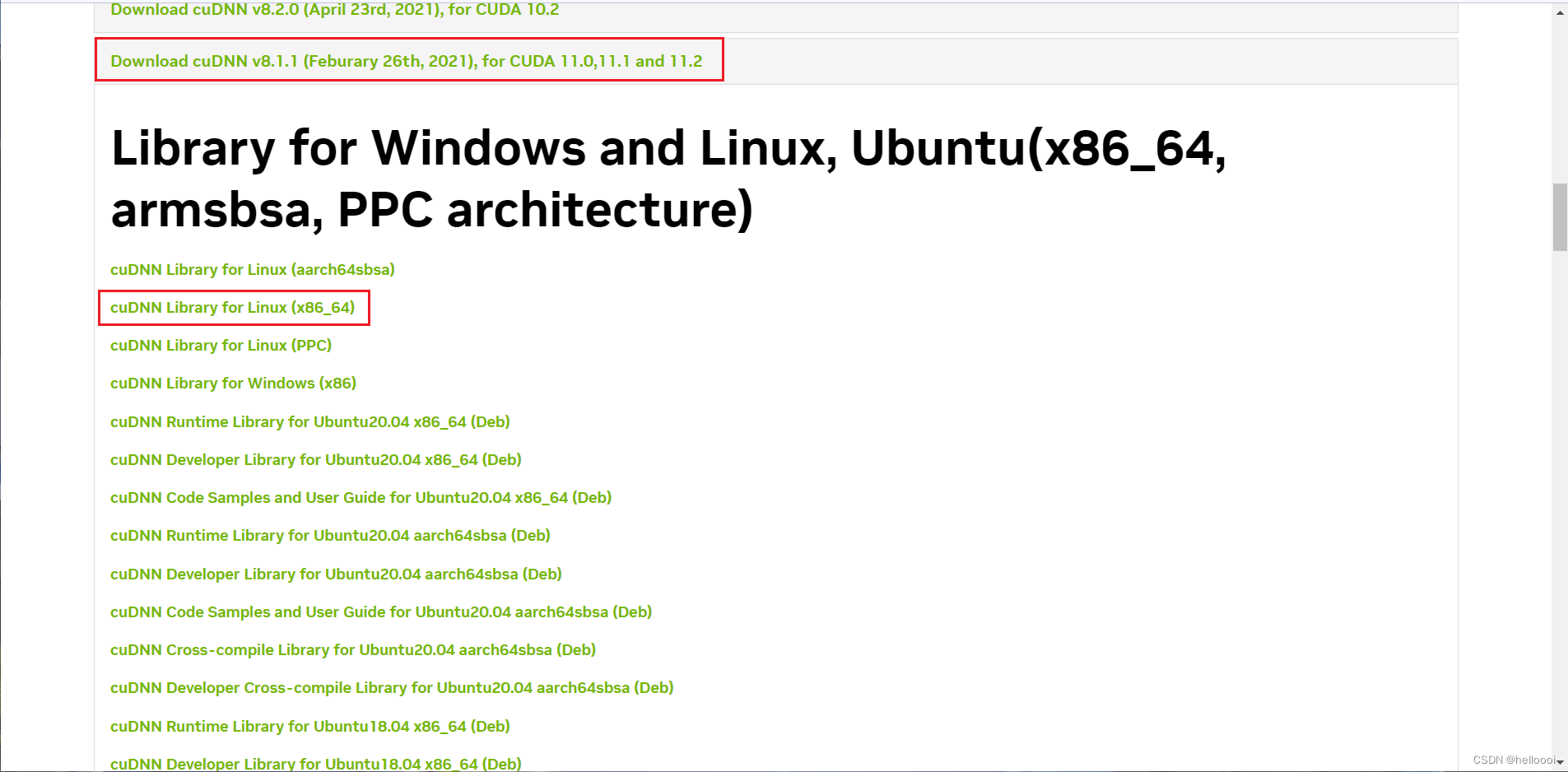Click the page scrollbar down arrow

click(1560, 762)
